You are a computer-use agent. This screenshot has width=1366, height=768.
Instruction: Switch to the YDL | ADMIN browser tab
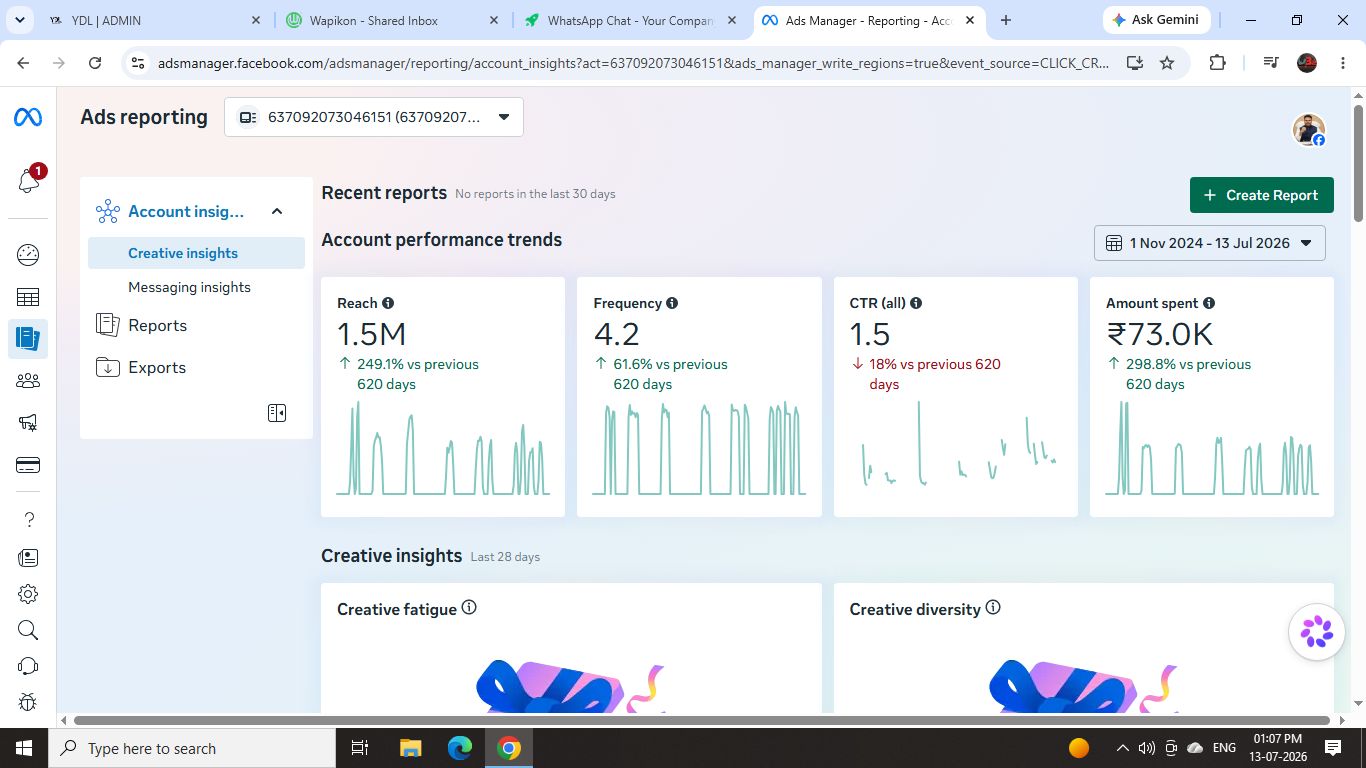click(155, 20)
